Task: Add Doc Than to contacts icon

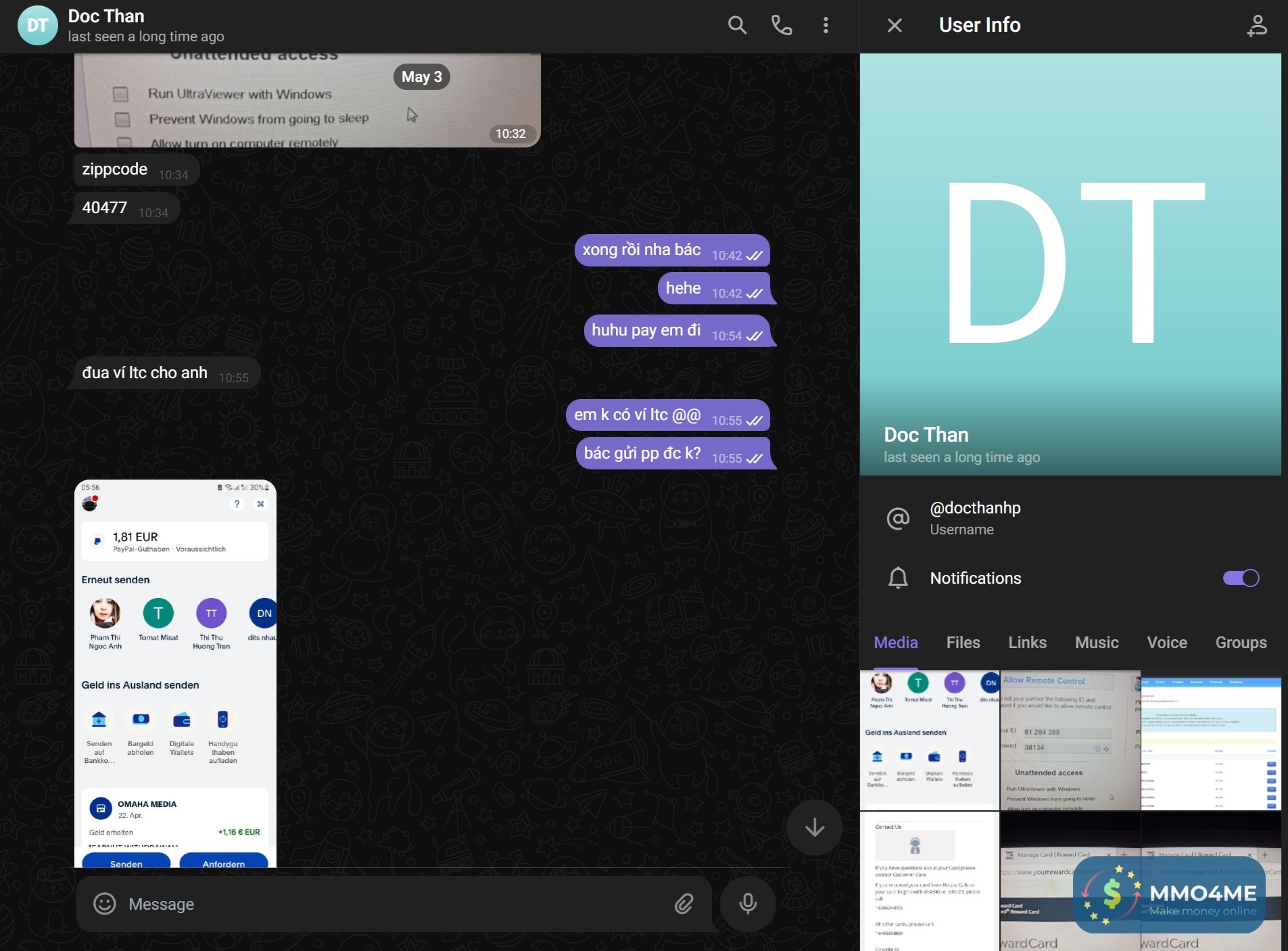Action: (1257, 26)
